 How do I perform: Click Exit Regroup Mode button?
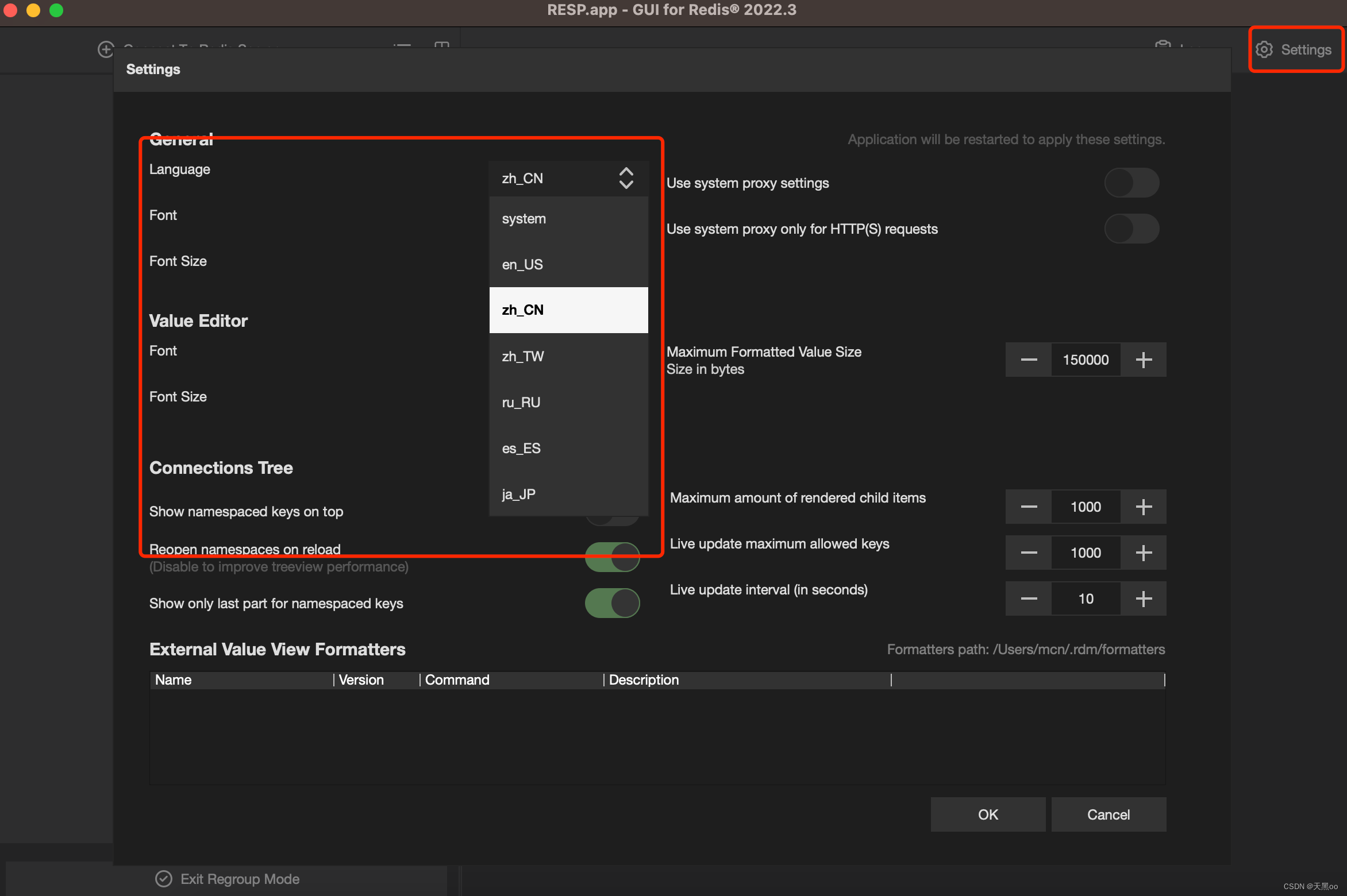227,879
